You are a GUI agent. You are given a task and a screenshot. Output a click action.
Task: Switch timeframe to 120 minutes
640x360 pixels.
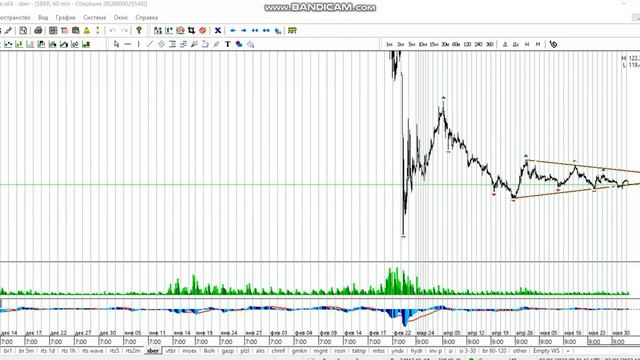coord(467,44)
